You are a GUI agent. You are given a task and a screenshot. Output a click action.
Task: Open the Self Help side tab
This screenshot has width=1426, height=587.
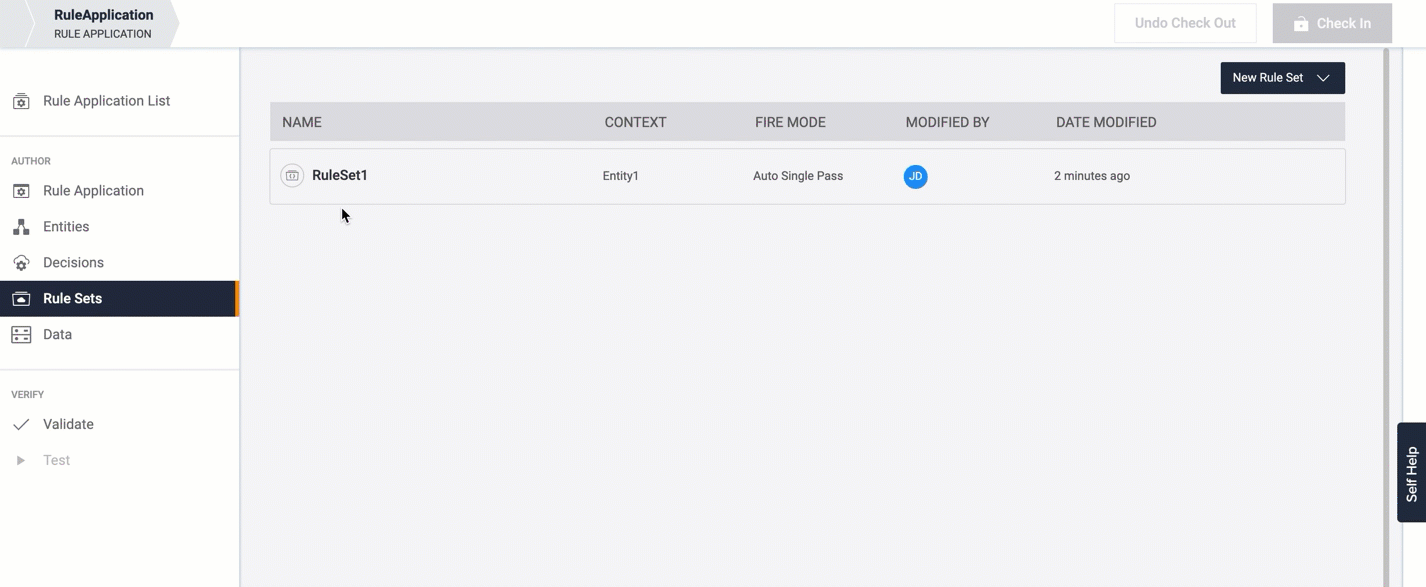(1411, 472)
